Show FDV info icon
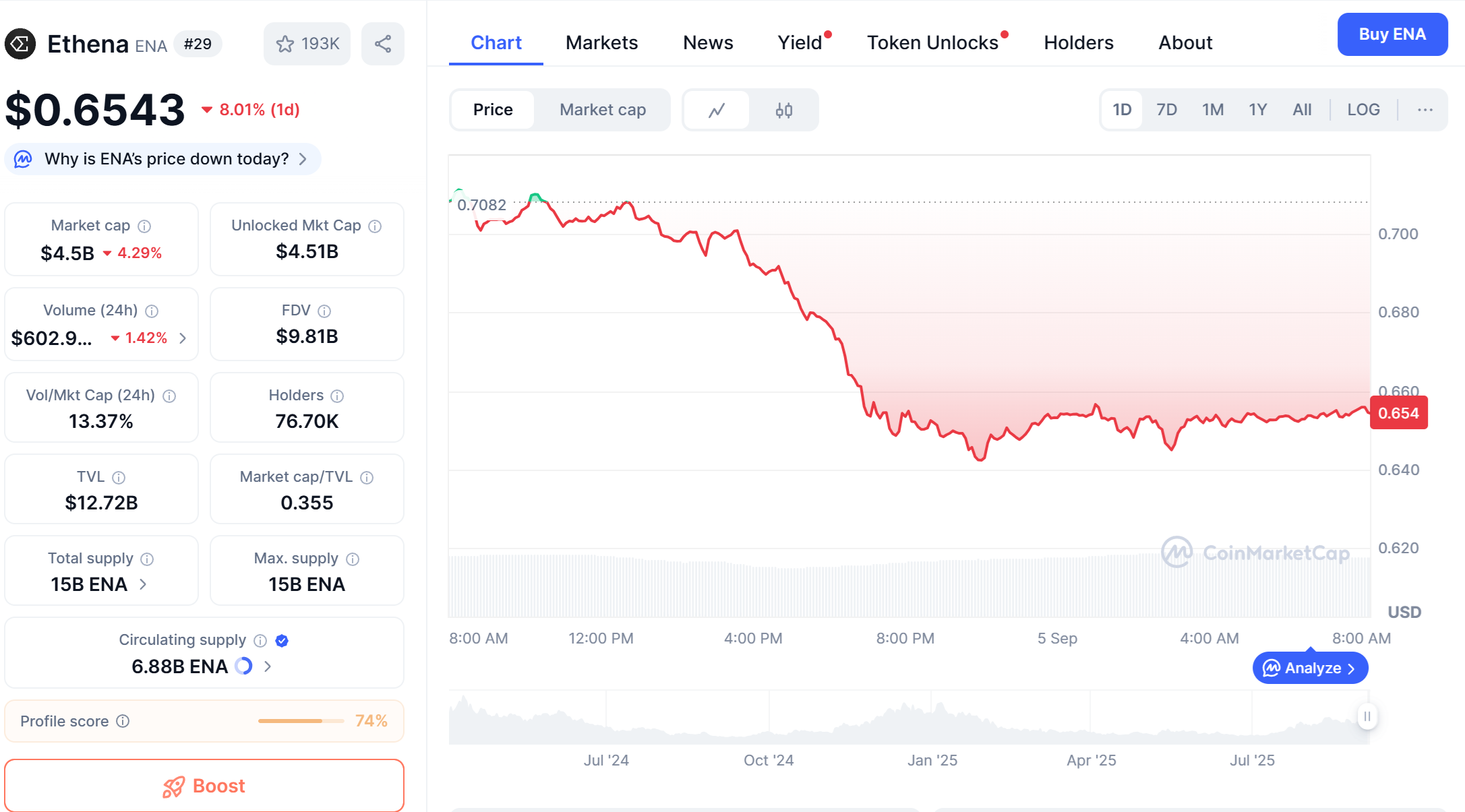This screenshot has width=1465, height=812. coord(324,311)
